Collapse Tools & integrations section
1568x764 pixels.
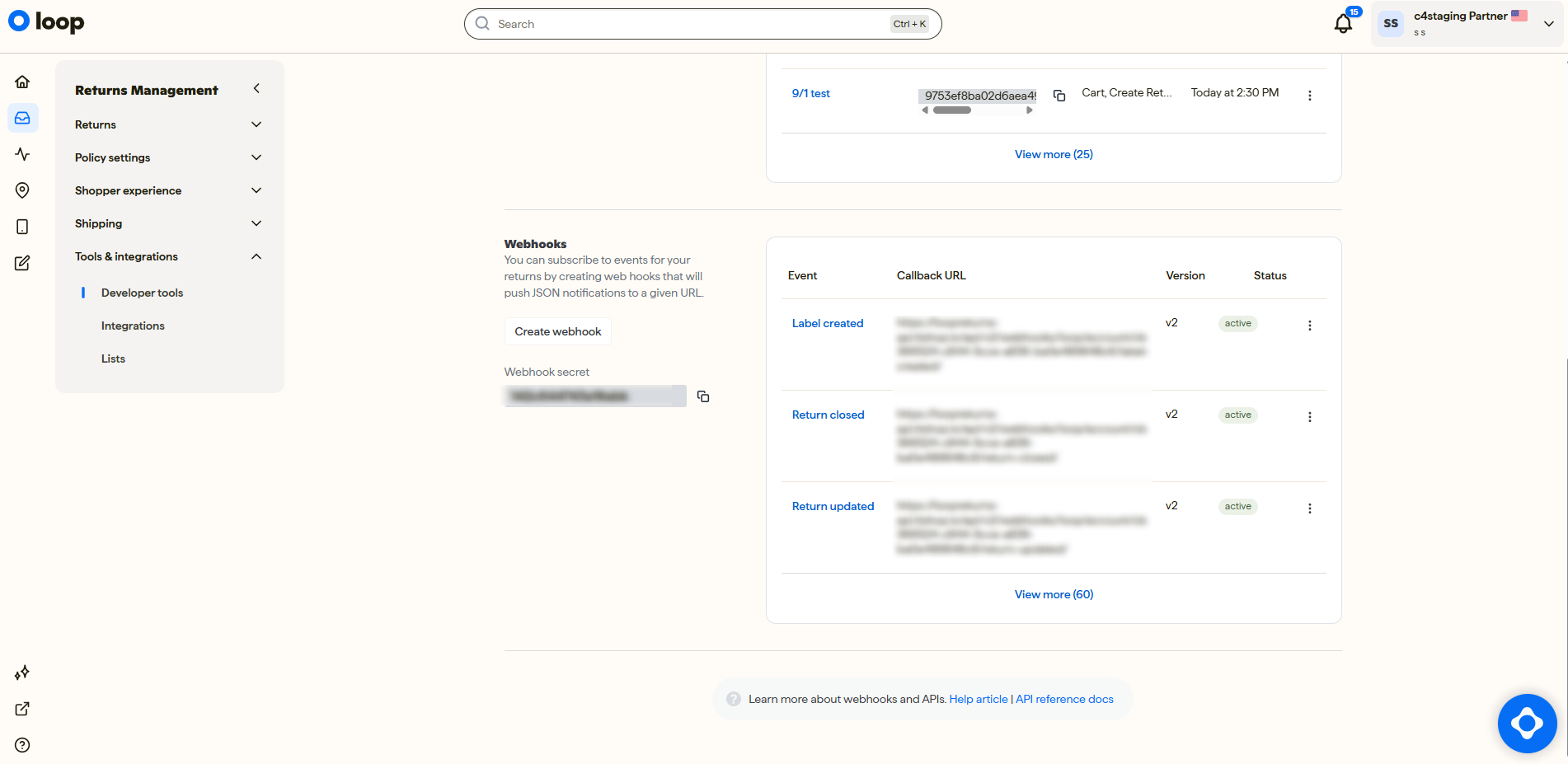[x=169, y=256]
